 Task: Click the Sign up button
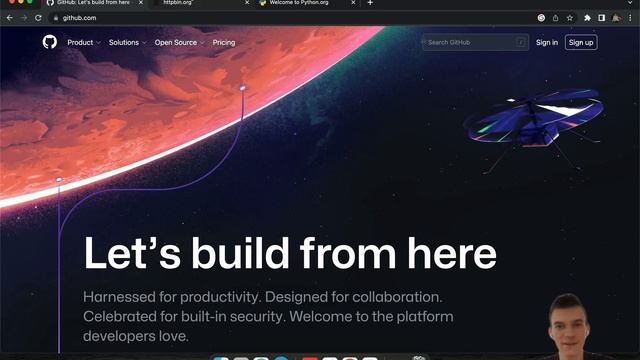point(581,42)
